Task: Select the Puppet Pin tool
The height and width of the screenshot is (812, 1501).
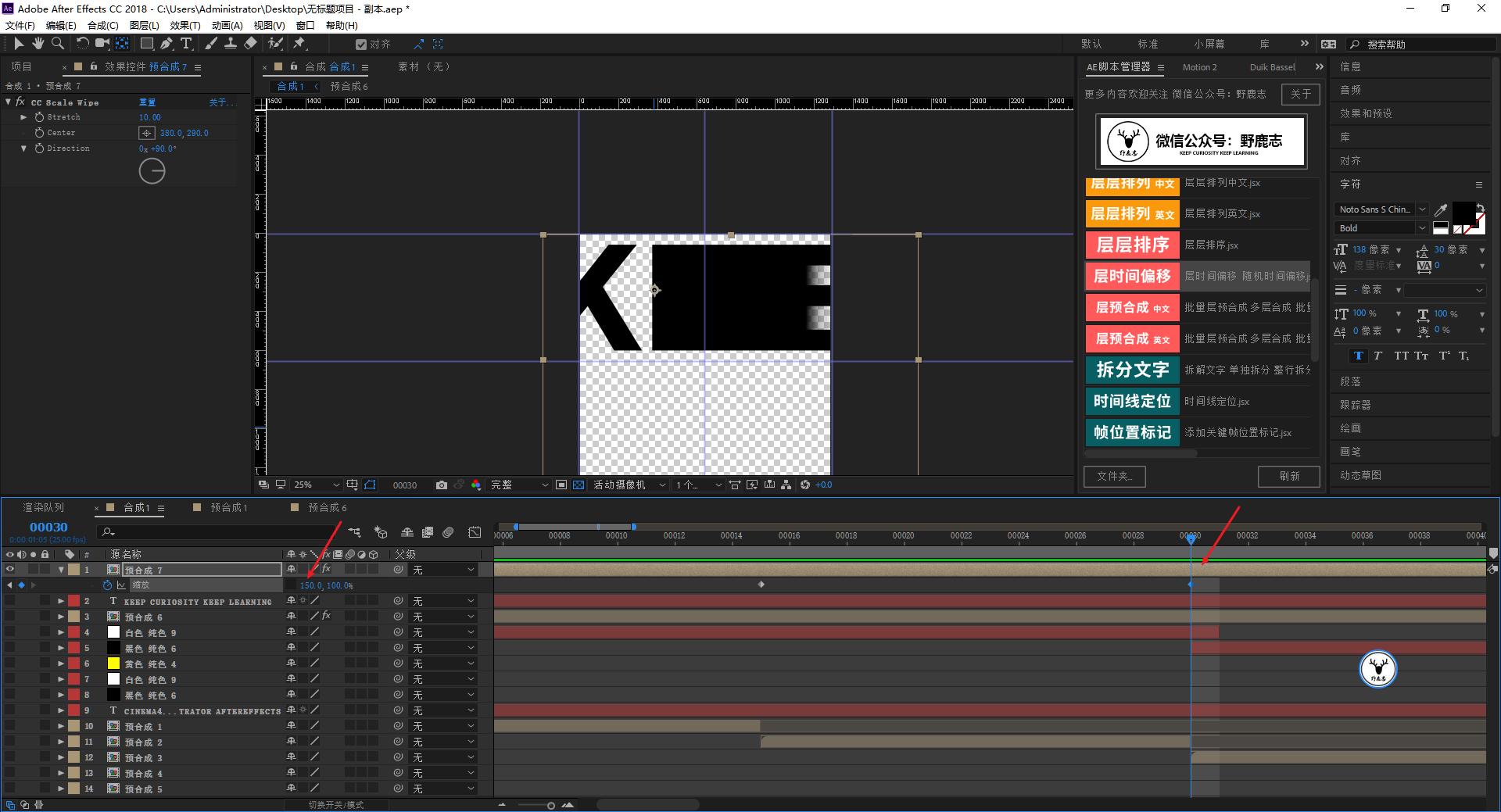Action: (x=299, y=44)
